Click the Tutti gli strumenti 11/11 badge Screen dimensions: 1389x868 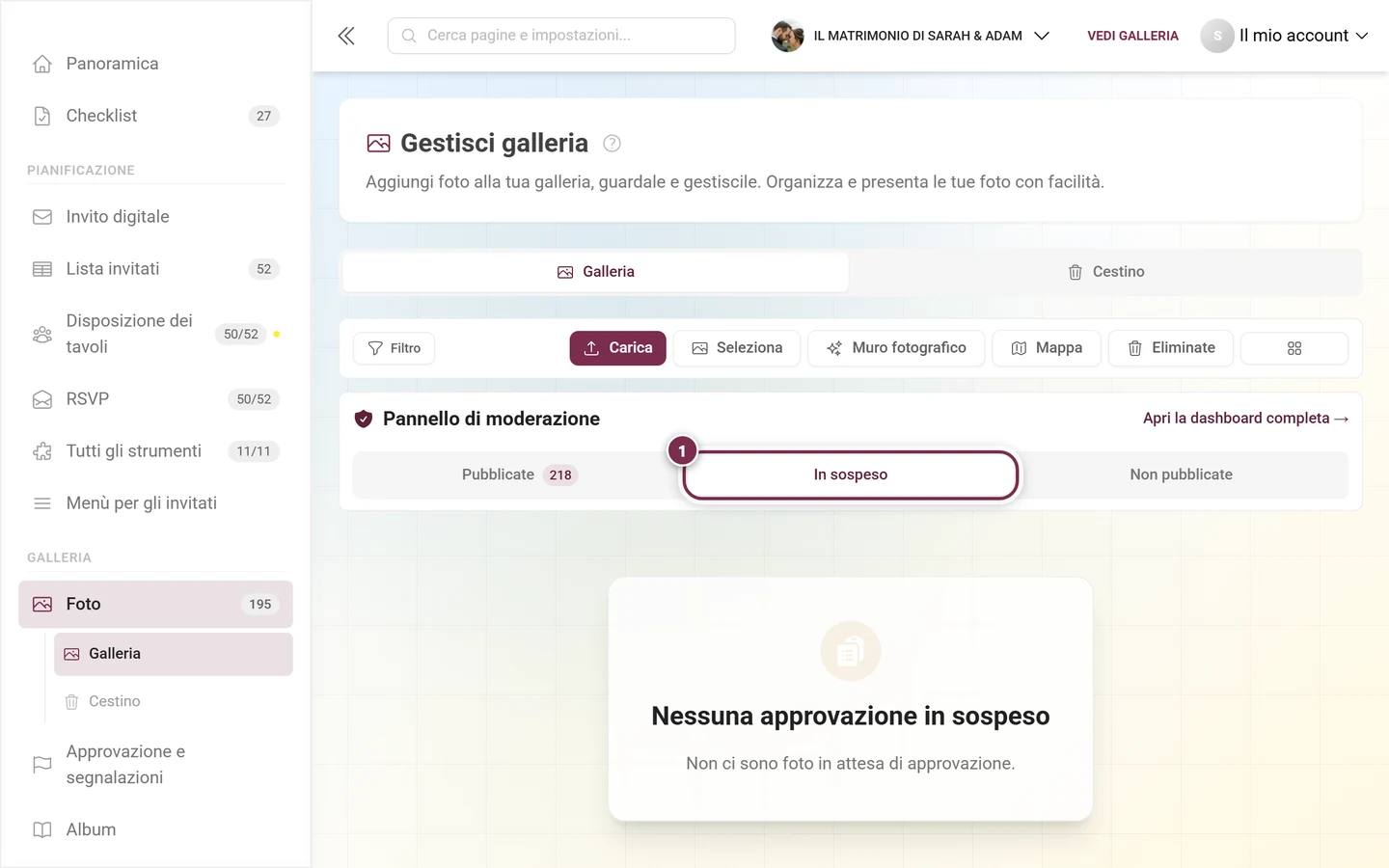pyautogui.click(x=254, y=451)
